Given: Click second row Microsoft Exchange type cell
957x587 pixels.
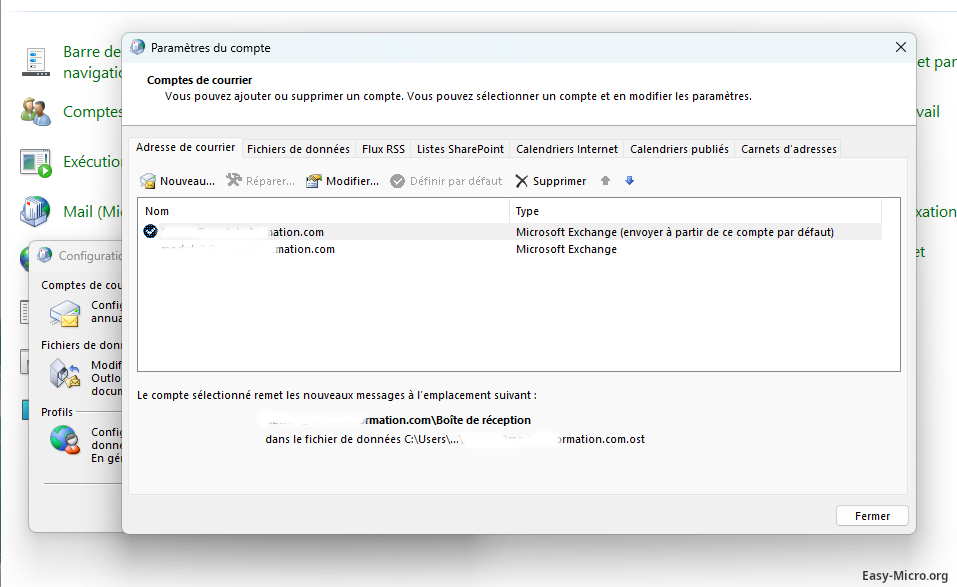Looking at the screenshot, I should tap(566, 249).
